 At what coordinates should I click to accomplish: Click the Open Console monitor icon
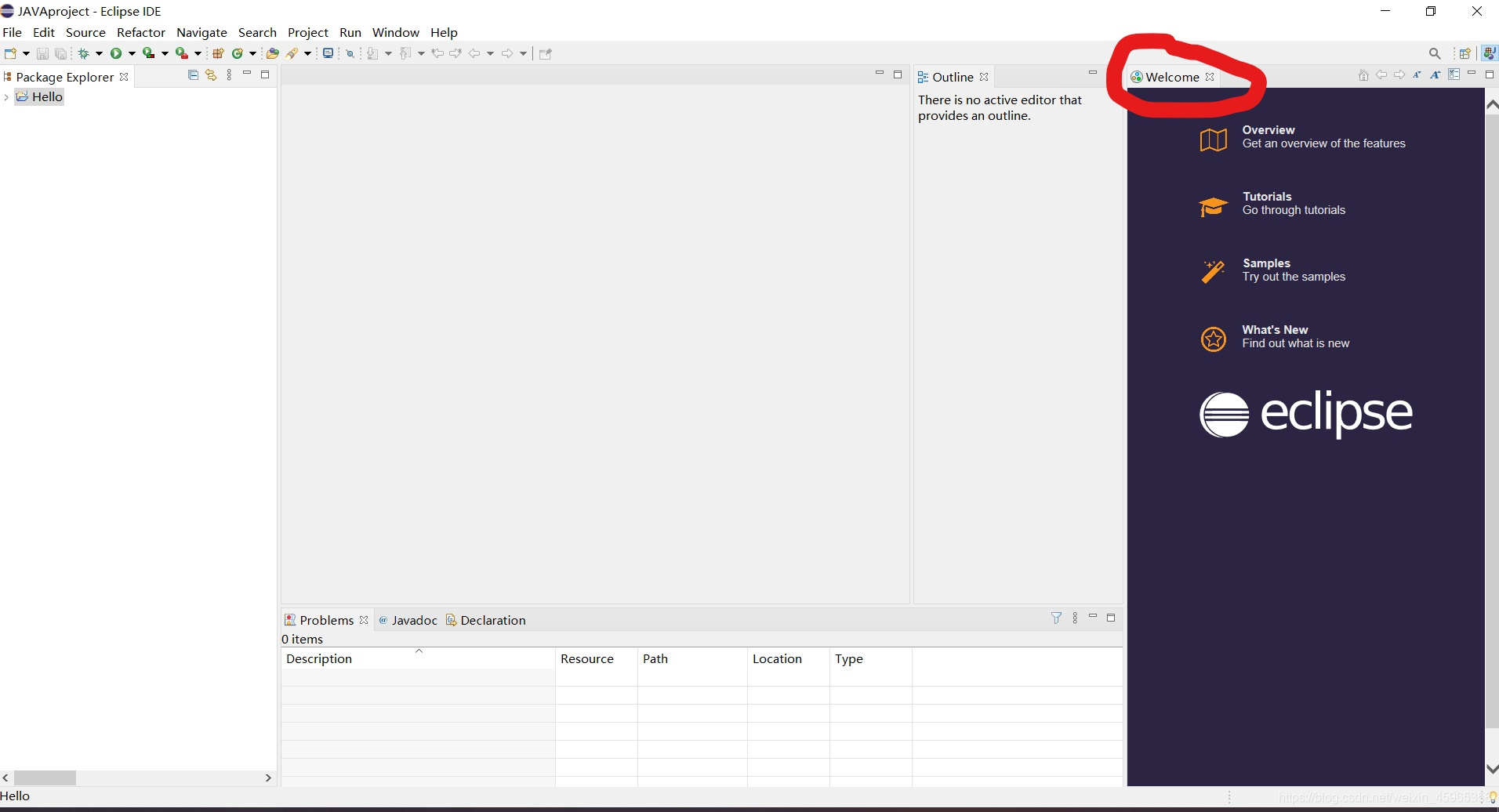[328, 53]
